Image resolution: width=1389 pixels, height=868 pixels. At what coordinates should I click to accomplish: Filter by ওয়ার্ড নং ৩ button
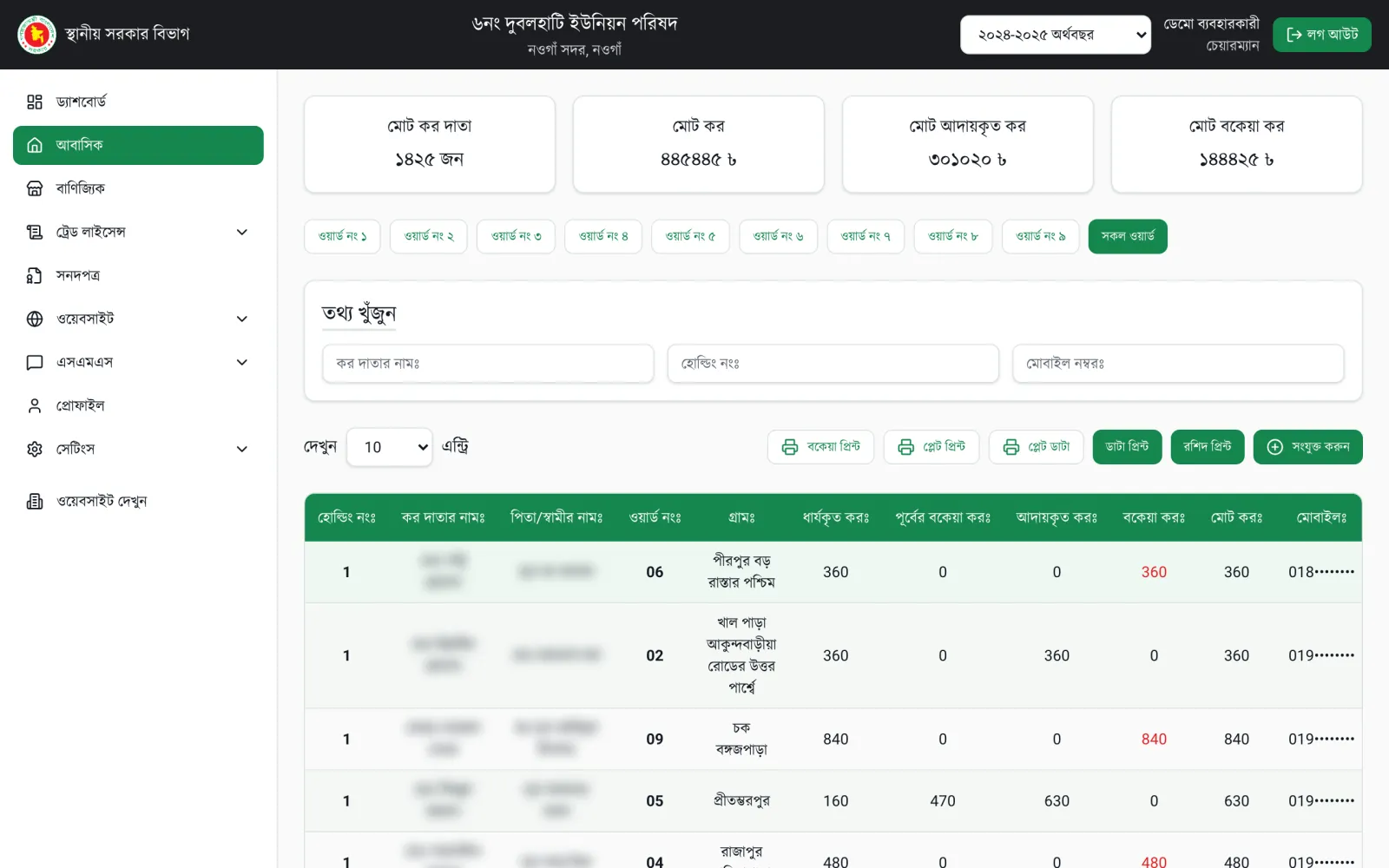coord(516,236)
